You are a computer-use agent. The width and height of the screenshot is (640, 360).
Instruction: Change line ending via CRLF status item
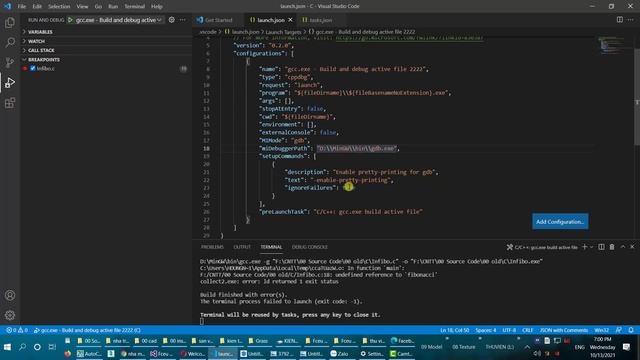point(528,330)
